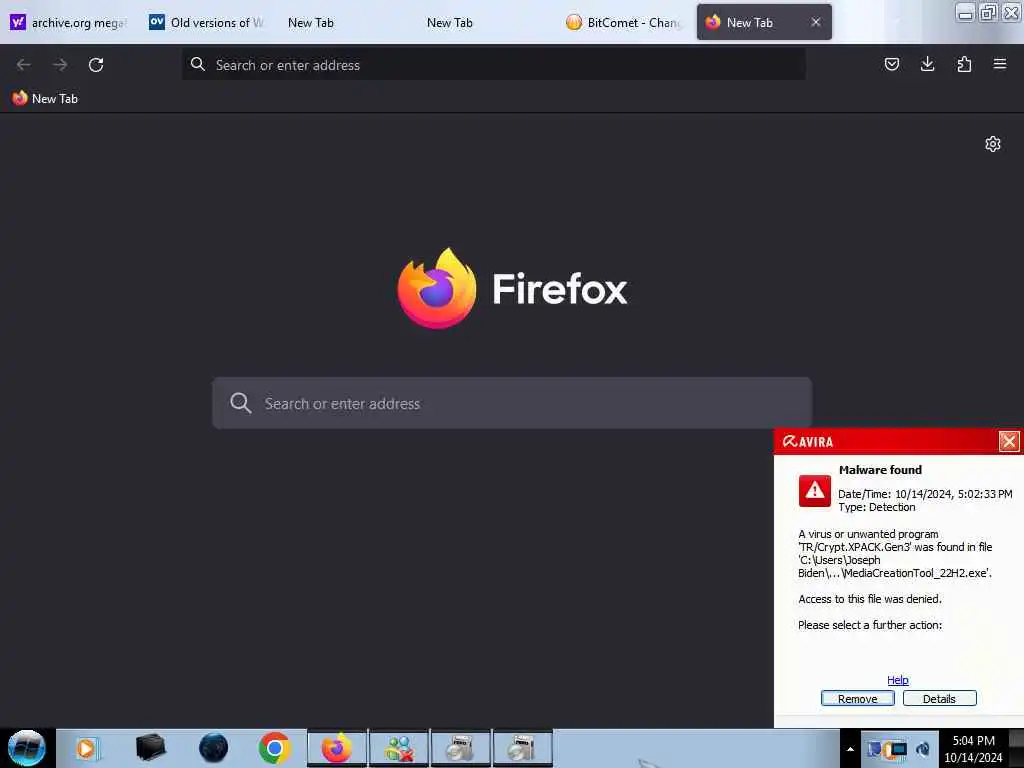
Task: Show hidden system tray icons
Action: click(850, 749)
